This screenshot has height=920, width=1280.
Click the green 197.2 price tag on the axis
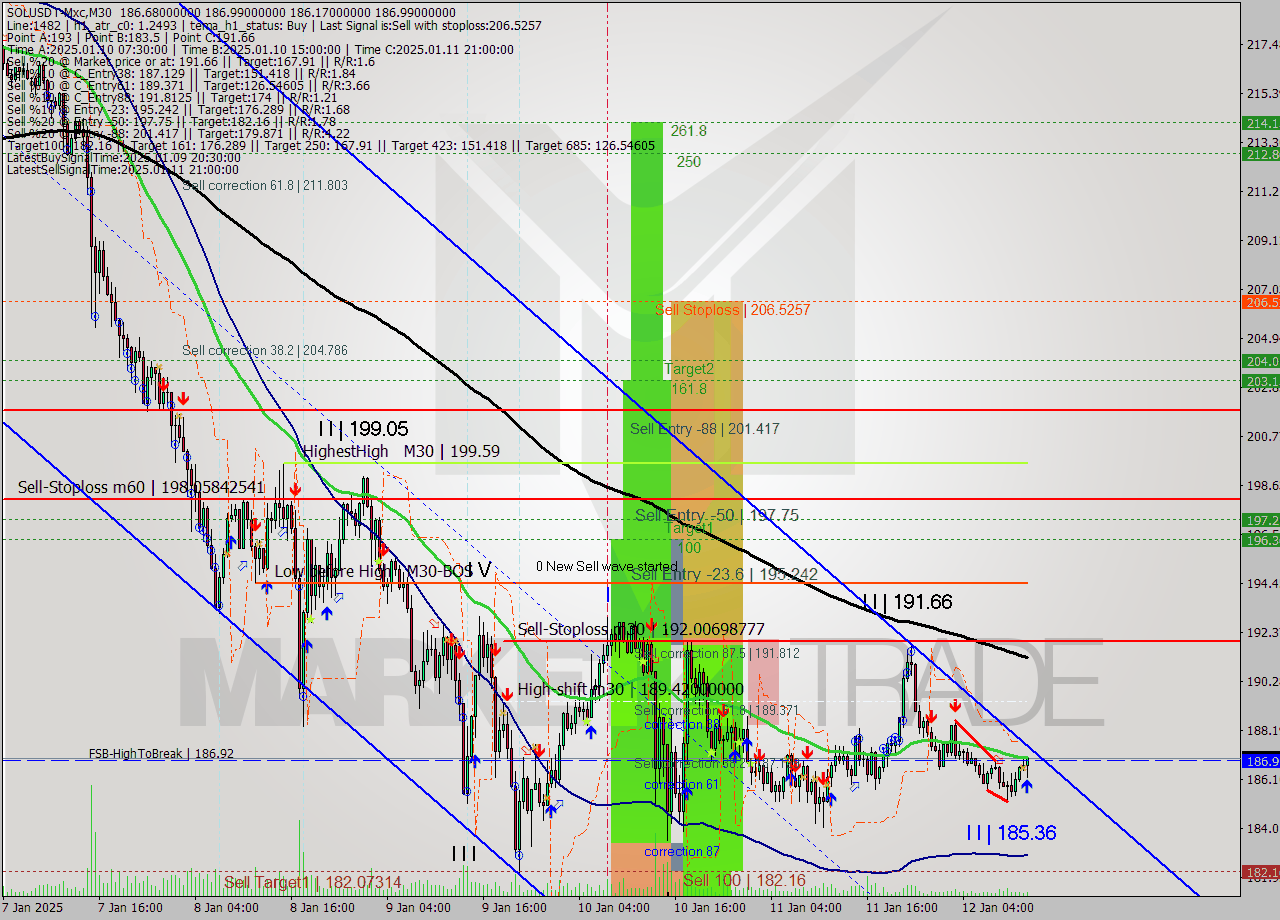[1260, 520]
